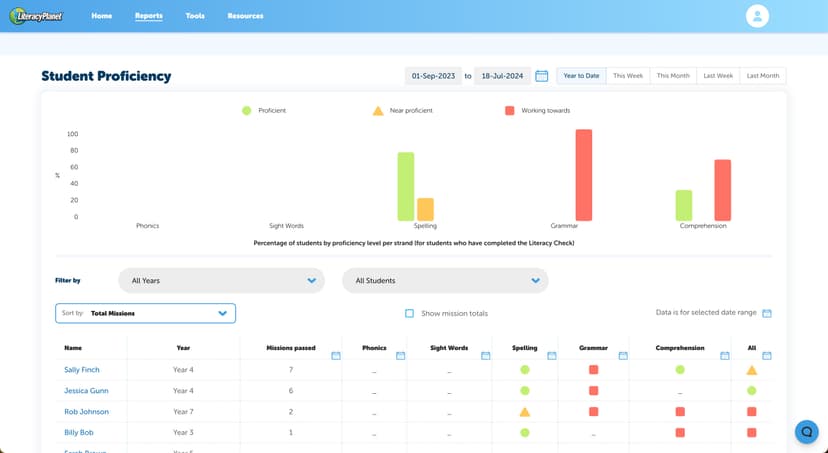Click calendar icon in Grammar column header

[623, 355]
